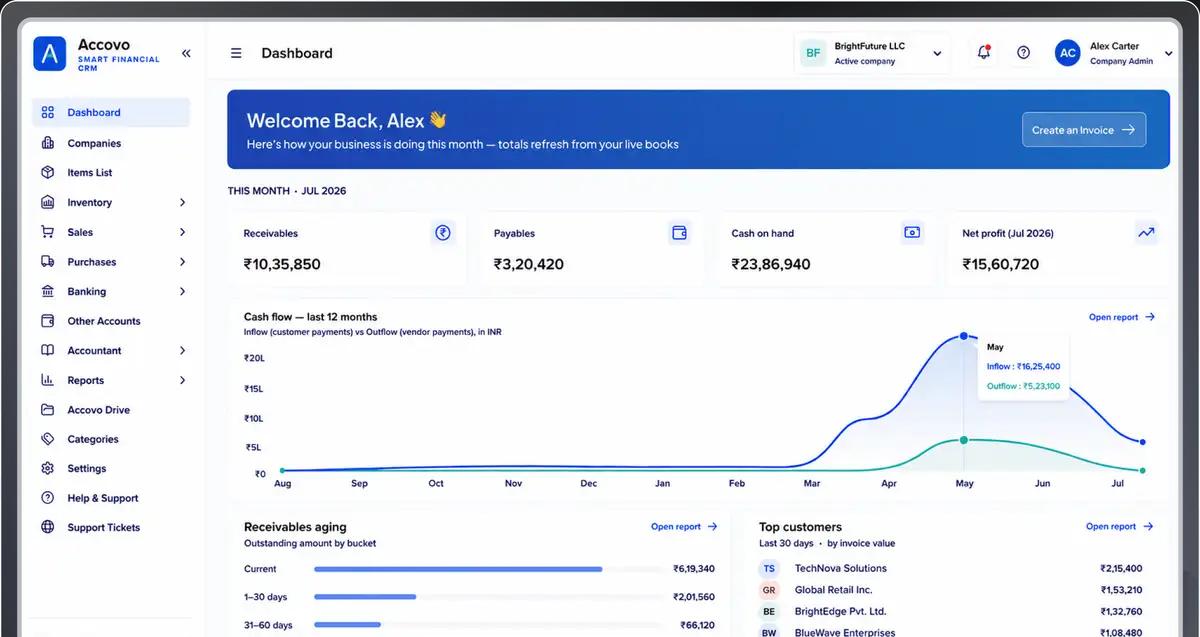Open report for Receivables aging
Screen dimensions: 1200x637
tap(684, 526)
